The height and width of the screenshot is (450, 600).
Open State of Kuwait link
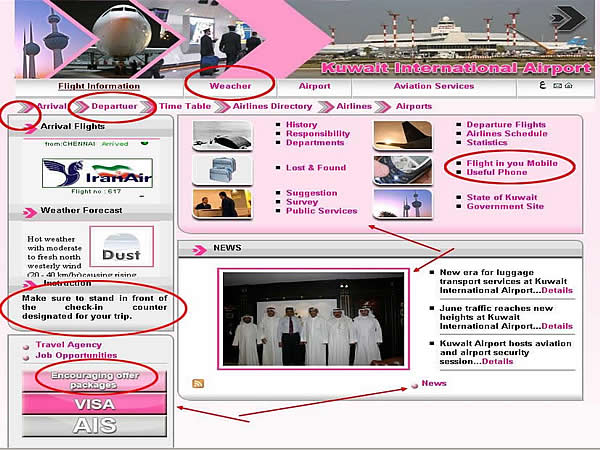(502, 197)
